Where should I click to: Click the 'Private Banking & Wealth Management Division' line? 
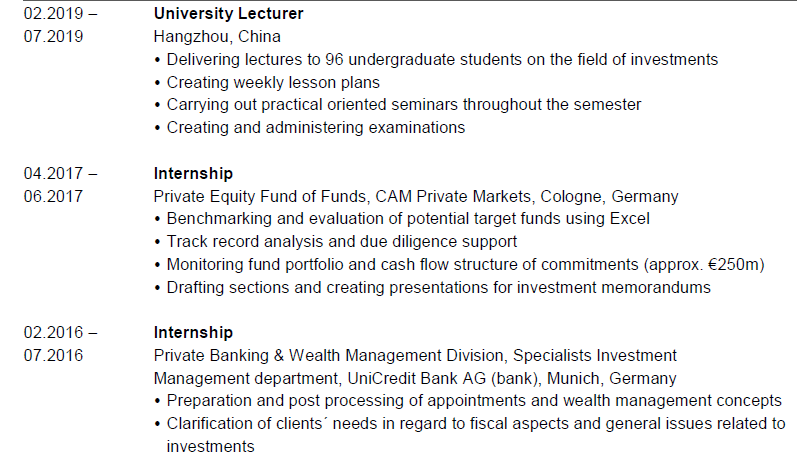(x=415, y=356)
